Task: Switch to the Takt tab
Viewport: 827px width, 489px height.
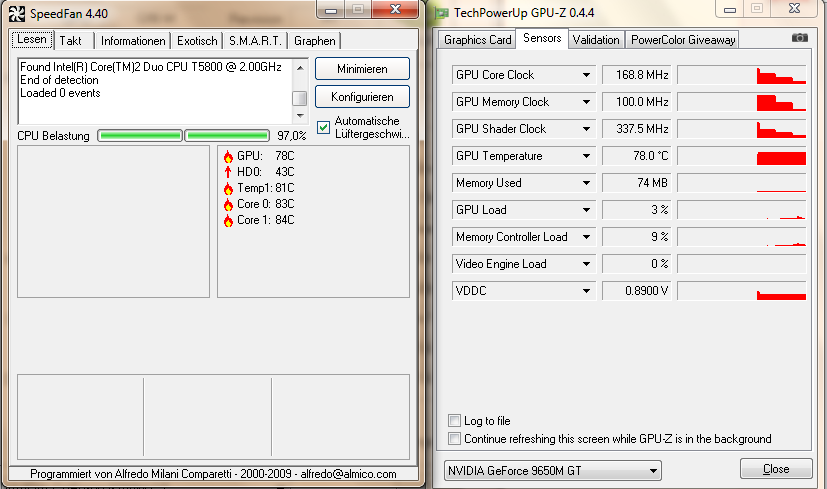Action: [71, 41]
